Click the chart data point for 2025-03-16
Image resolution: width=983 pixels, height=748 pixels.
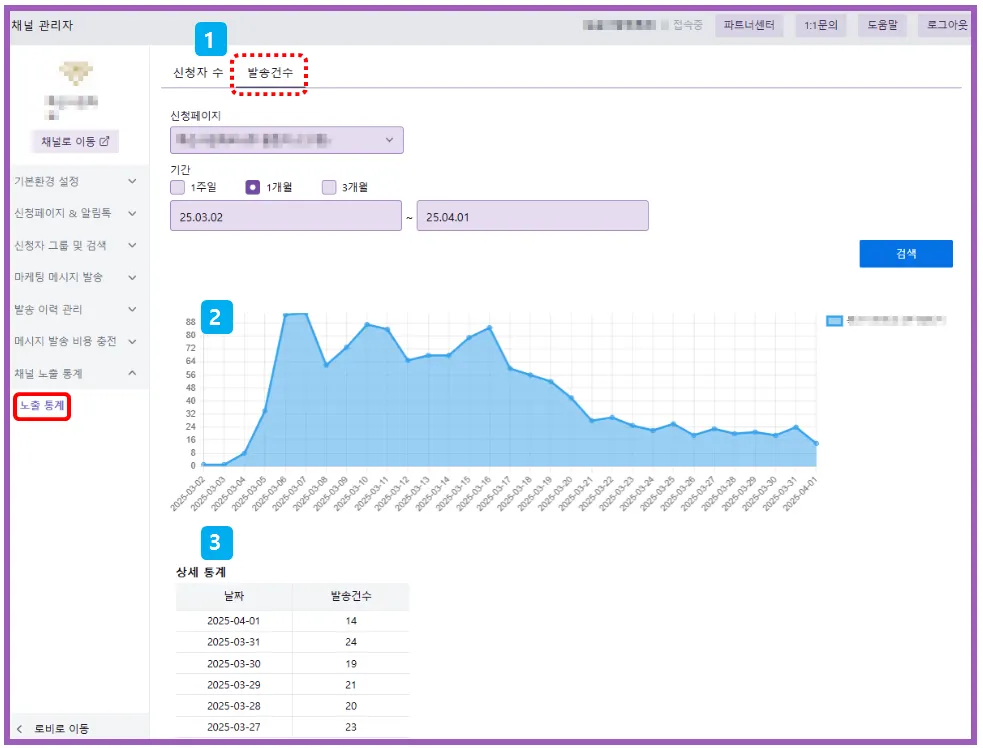[x=490, y=328]
